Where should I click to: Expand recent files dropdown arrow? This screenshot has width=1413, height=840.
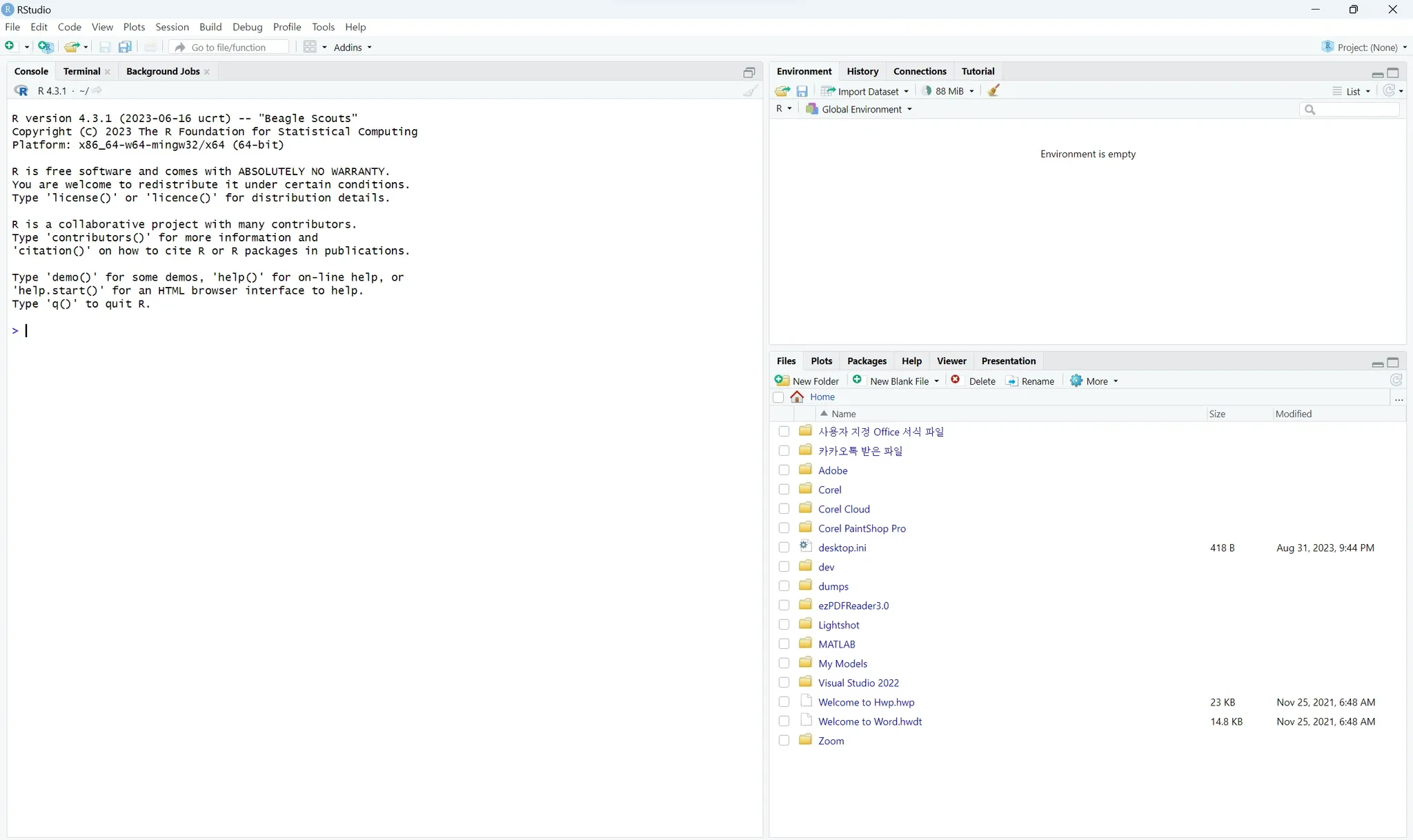point(86,47)
